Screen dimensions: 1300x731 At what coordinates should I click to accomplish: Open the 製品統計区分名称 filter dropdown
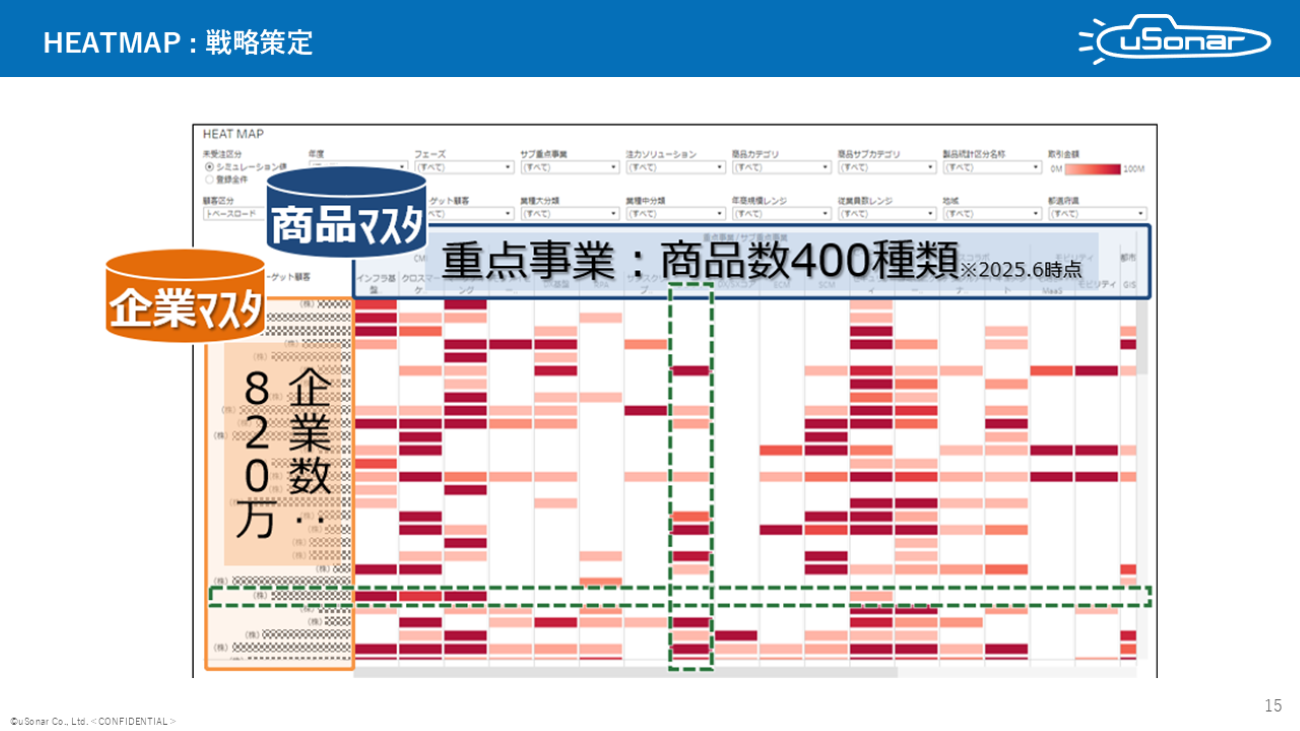coord(992,168)
